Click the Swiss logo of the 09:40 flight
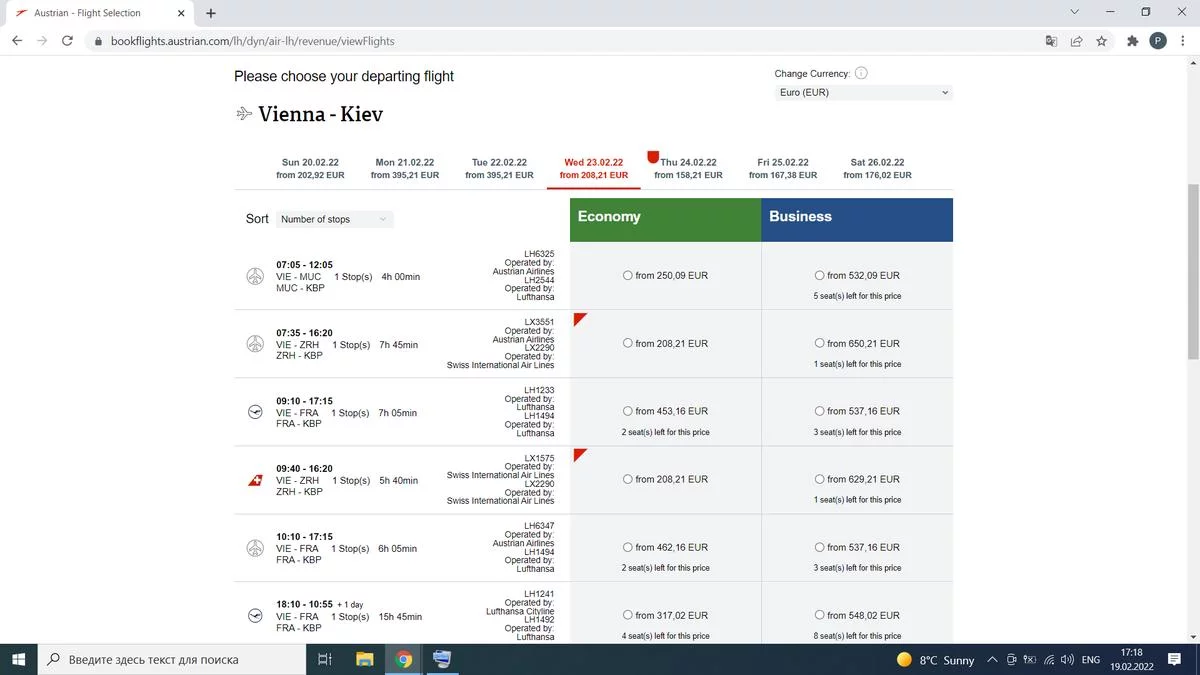The image size is (1200, 675). (x=254, y=480)
